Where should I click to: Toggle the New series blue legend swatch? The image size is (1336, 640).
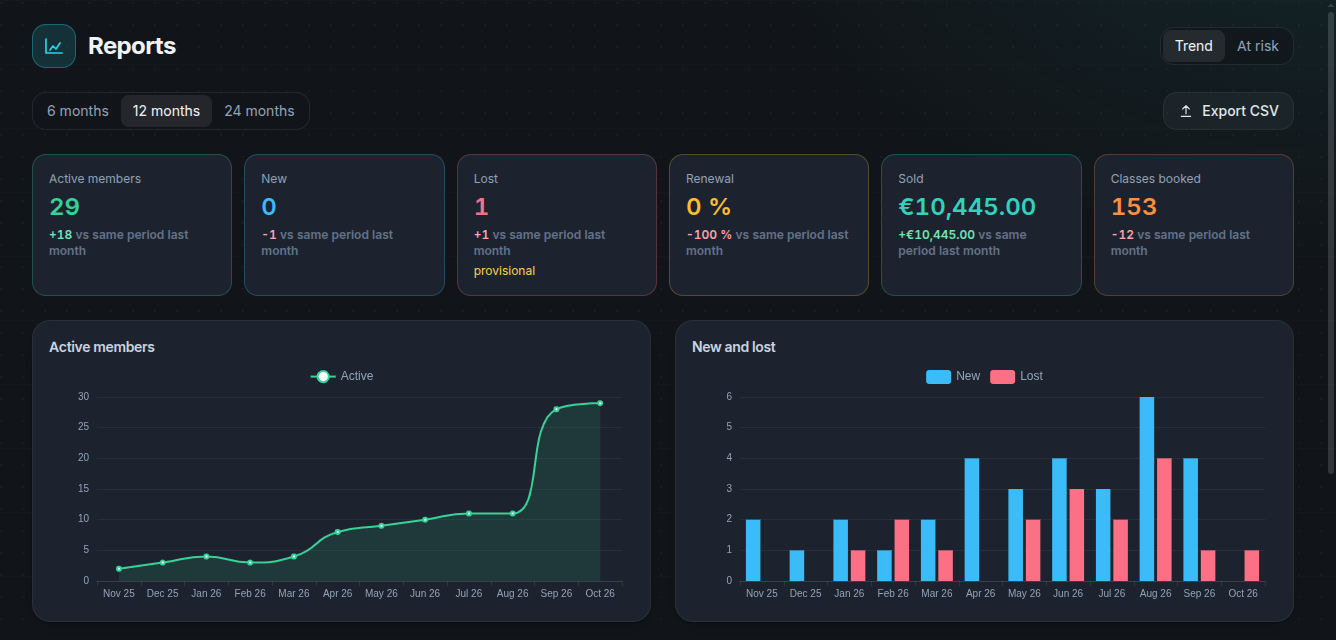(x=938, y=376)
